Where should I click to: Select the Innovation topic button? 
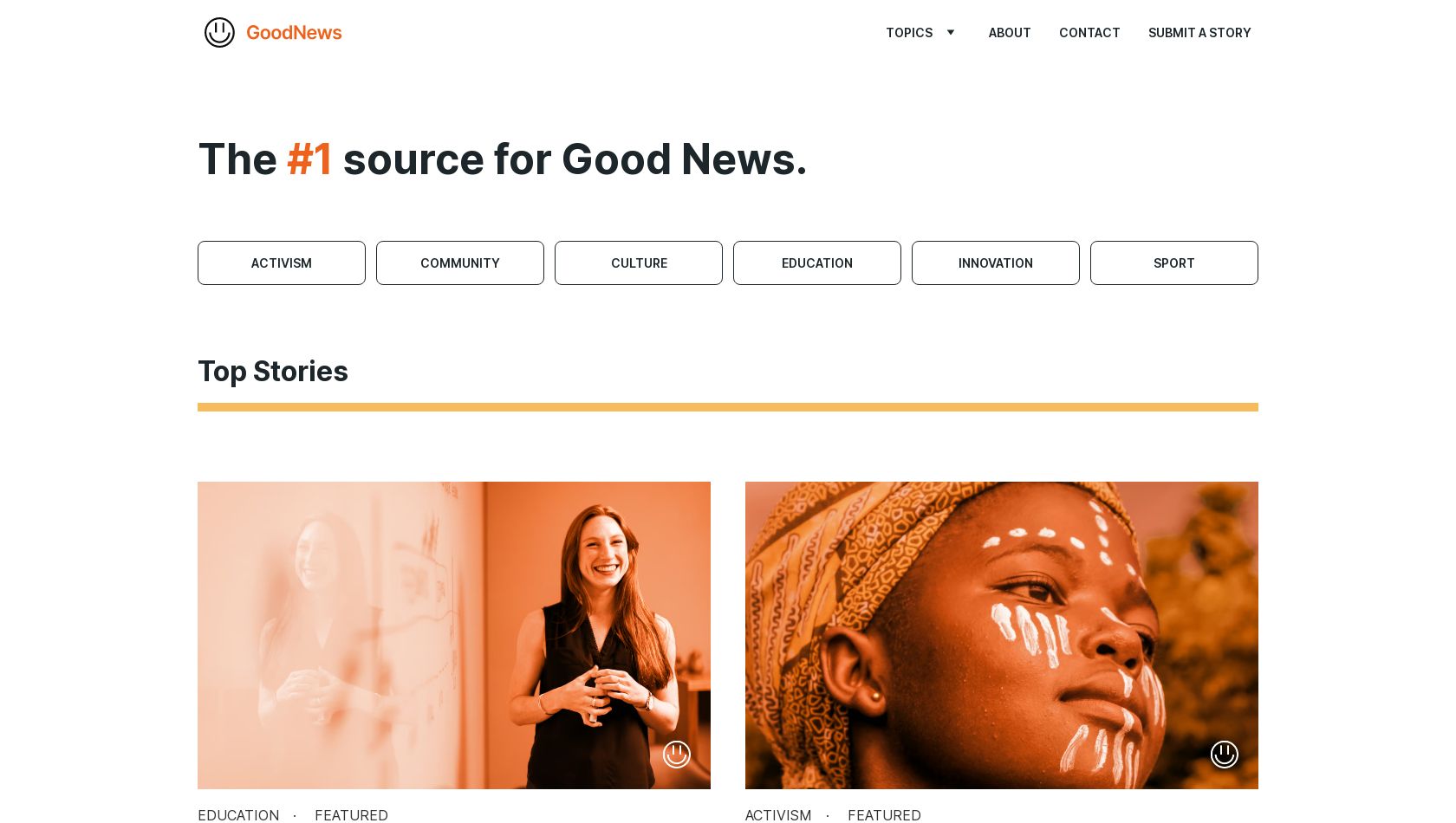pos(996,263)
